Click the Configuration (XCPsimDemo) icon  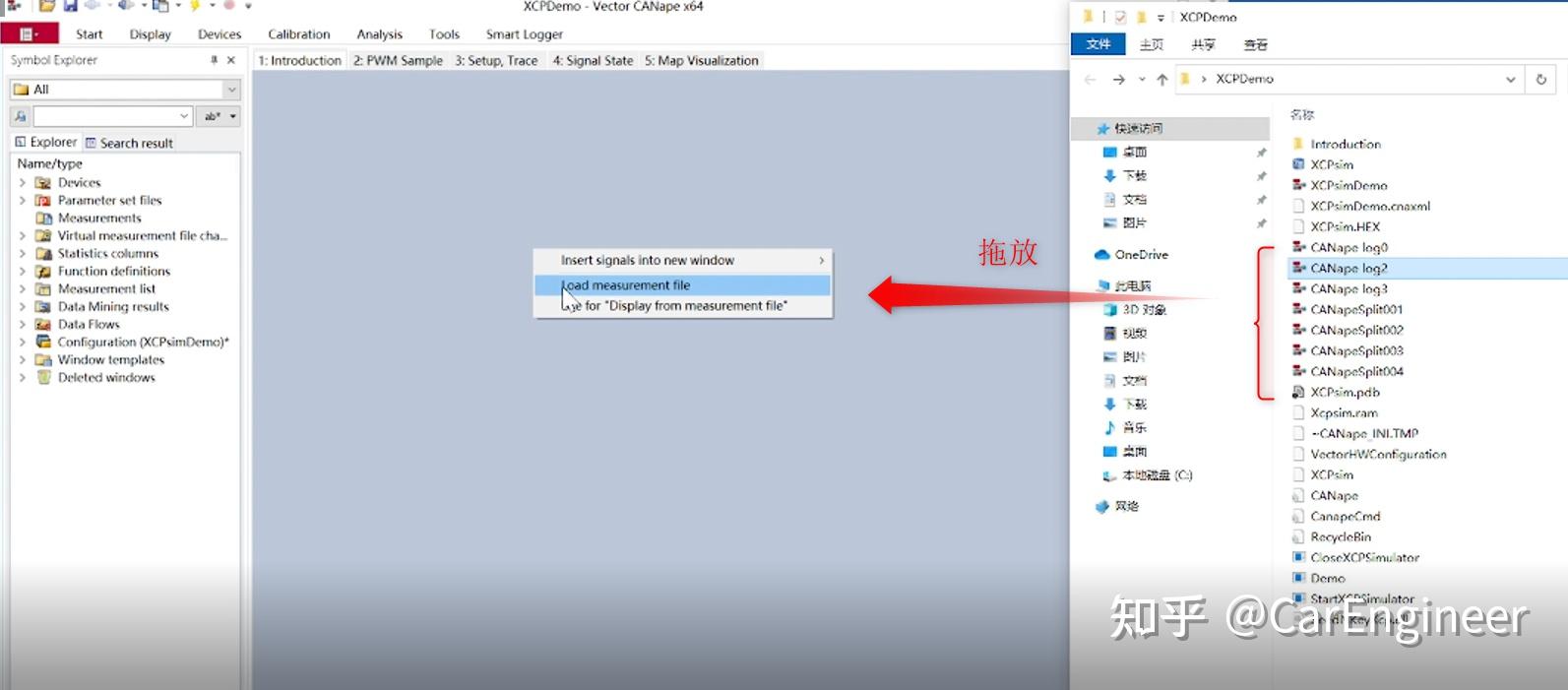pos(43,342)
